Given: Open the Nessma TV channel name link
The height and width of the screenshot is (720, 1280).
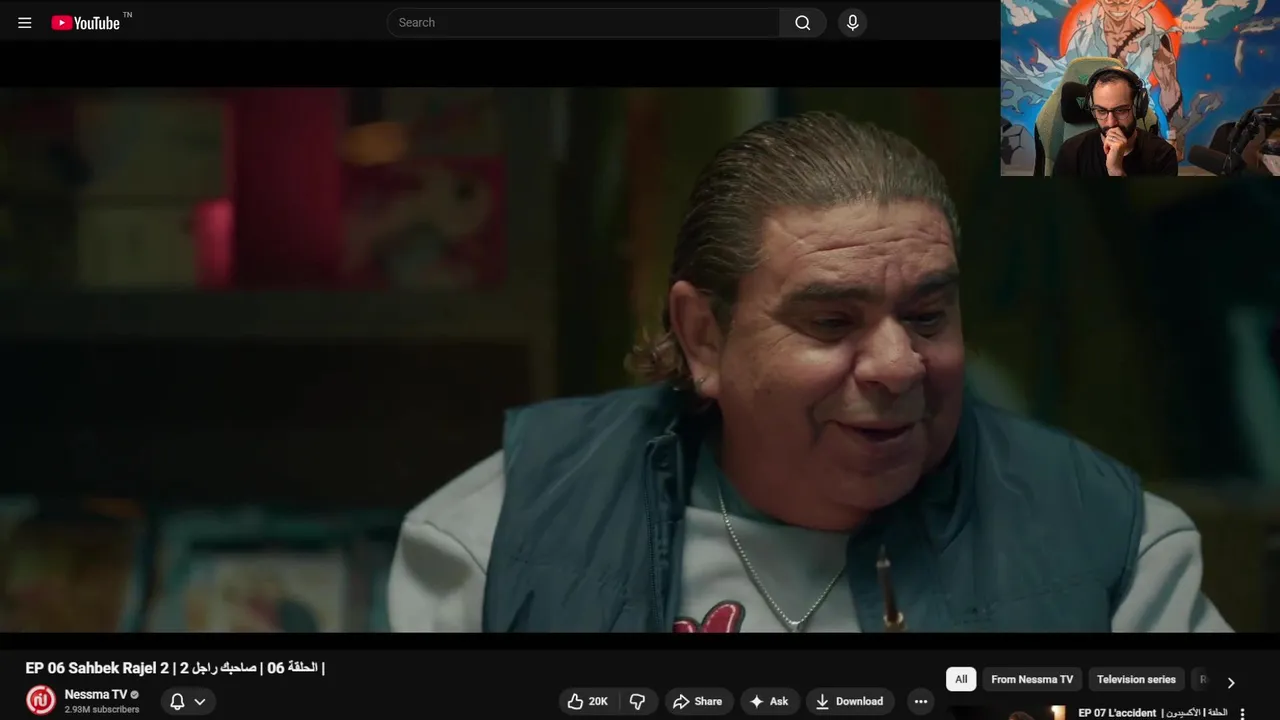Looking at the screenshot, I should coord(96,694).
